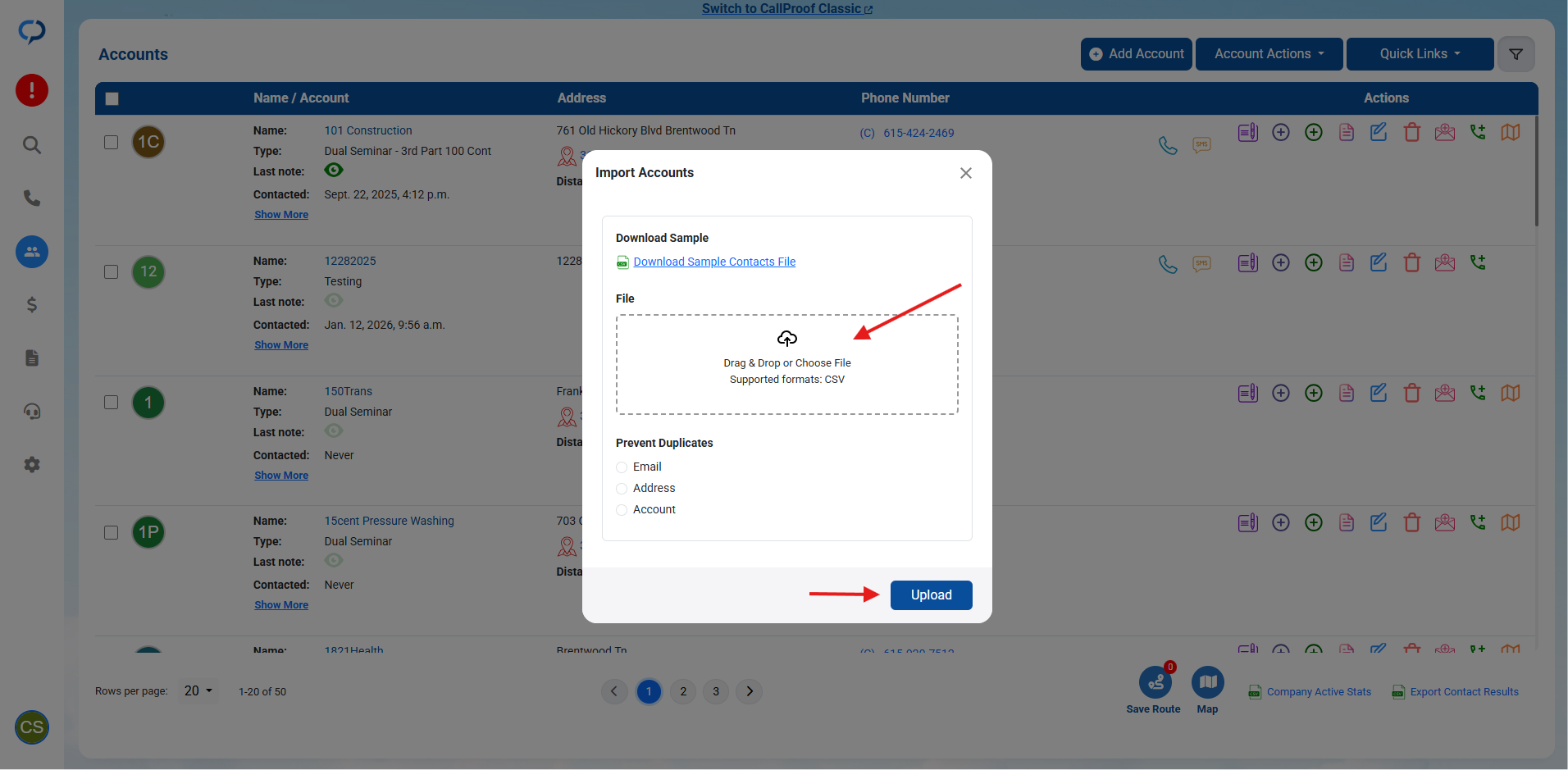Image resolution: width=1568 pixels, height=770 pixels.
Task: Toggle last note eye for 101 Construction
Action: 334,170
